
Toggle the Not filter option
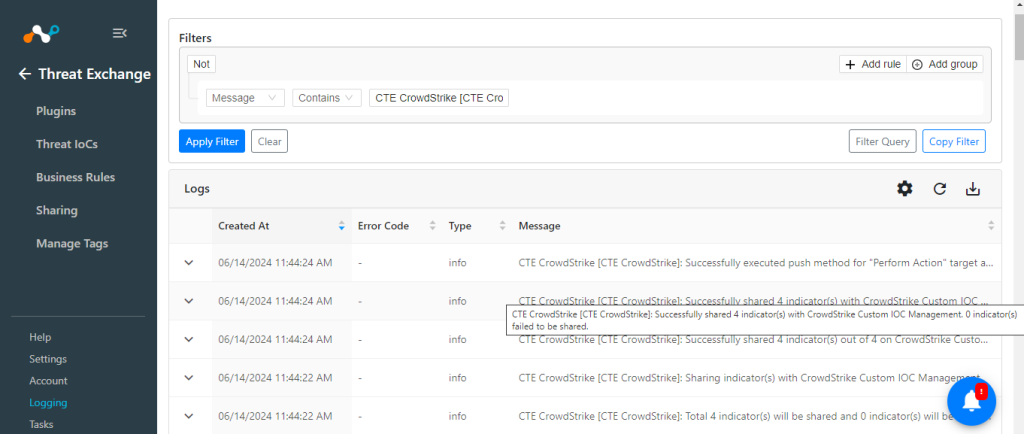click(201, 64)
